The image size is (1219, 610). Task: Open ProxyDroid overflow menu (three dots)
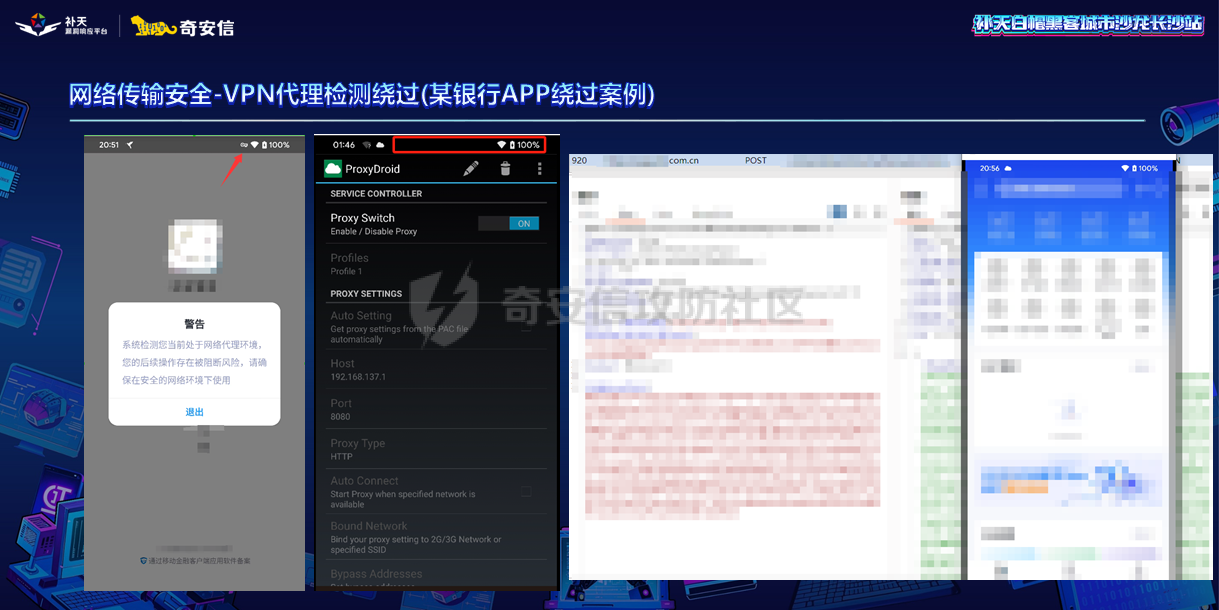(539, 169)
